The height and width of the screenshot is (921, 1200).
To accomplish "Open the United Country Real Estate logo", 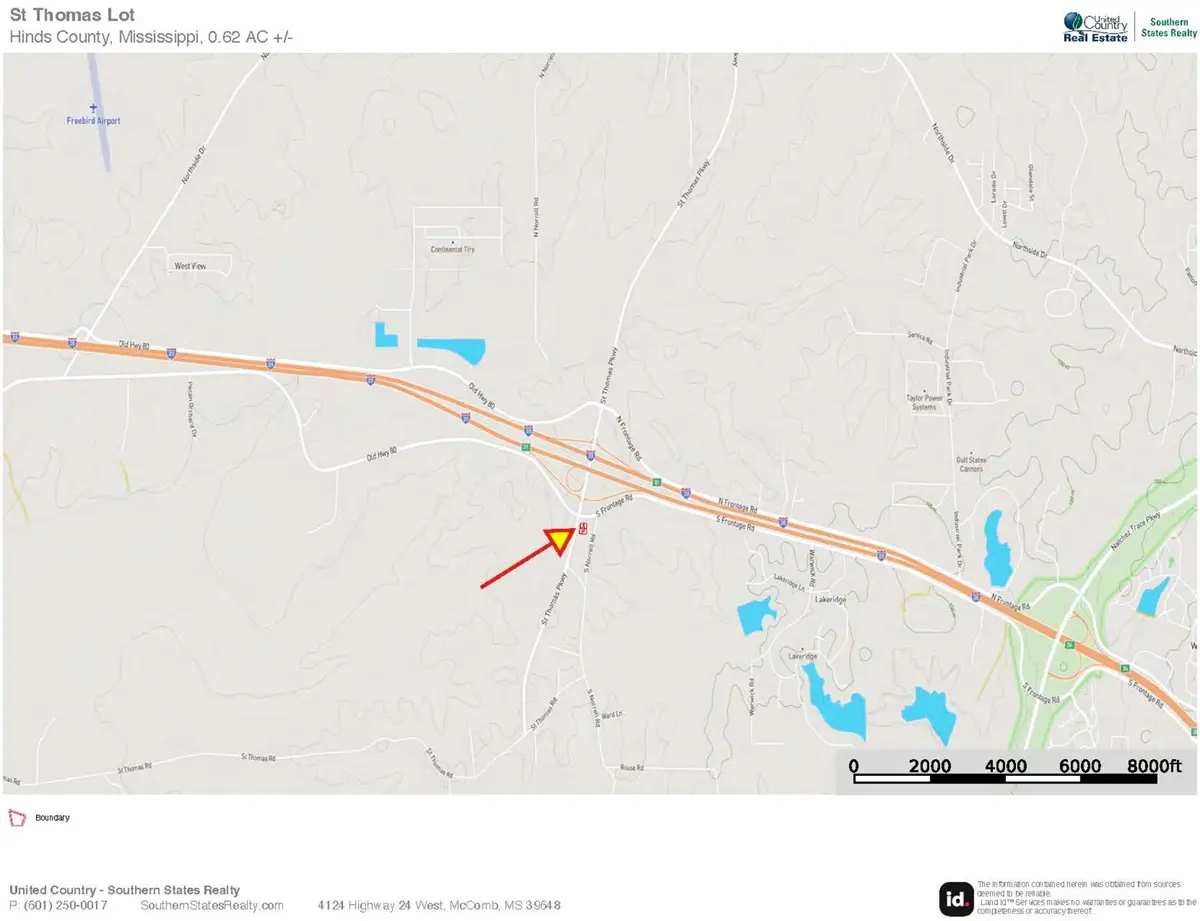I will (1097, 26).
